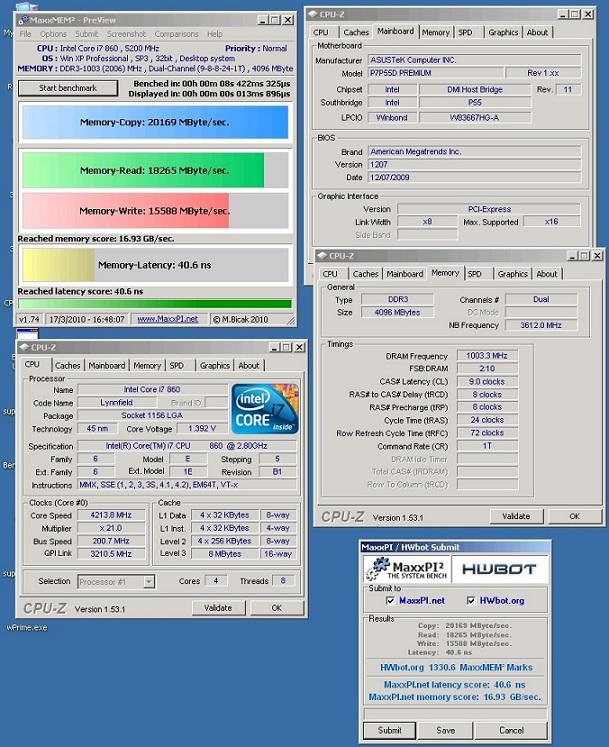Click the Link Width x8 value
The image size is (609, 747).
pos(427,222)
